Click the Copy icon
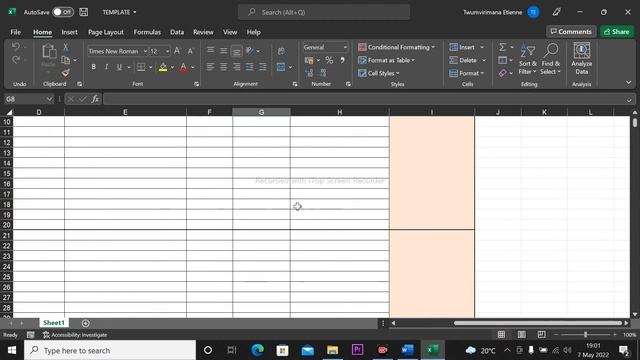 coord(65,60)
